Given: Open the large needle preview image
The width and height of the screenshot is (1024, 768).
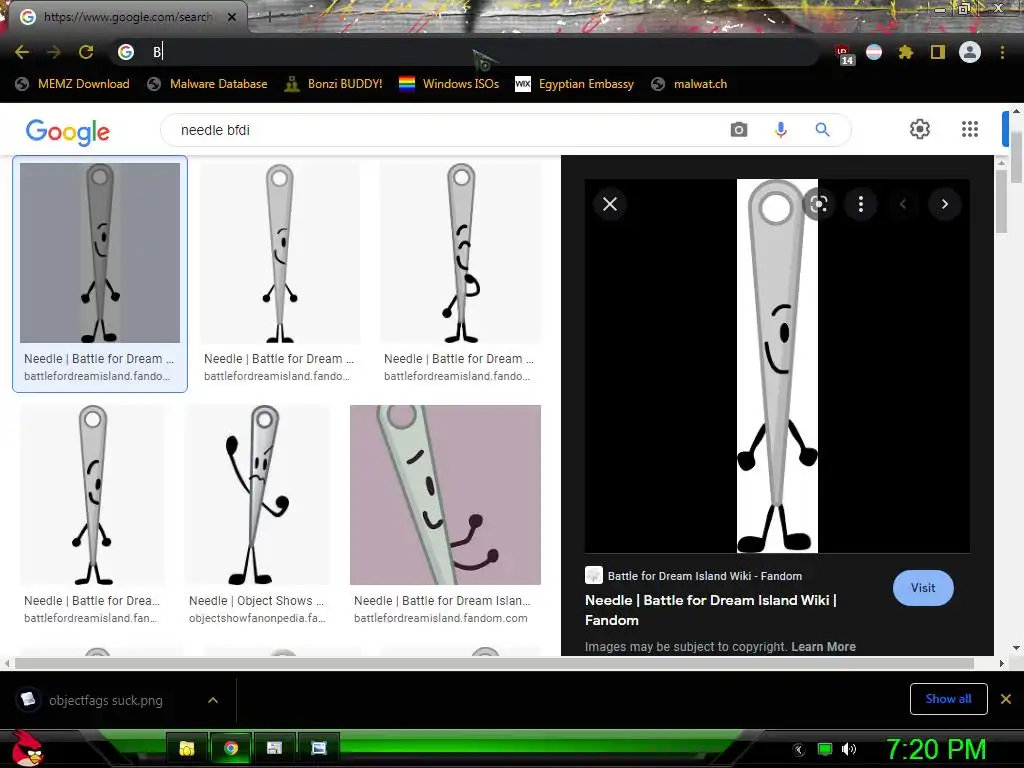Looking at the screenshot, I should click(x=777, y=366).
